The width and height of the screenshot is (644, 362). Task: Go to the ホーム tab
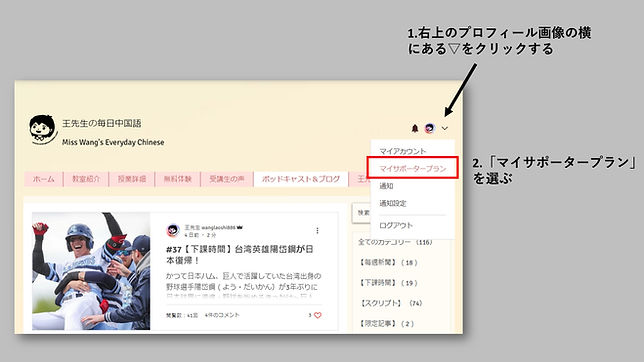click(44, 179)
